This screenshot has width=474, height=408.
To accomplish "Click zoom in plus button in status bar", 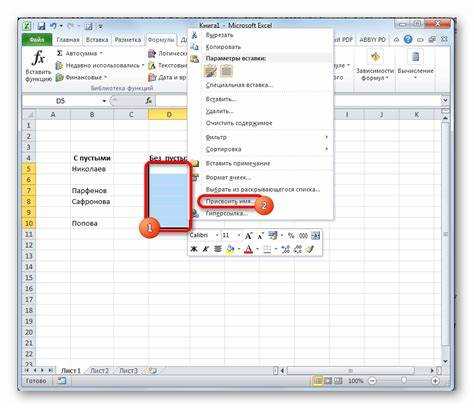I will (x=435, y=380).
